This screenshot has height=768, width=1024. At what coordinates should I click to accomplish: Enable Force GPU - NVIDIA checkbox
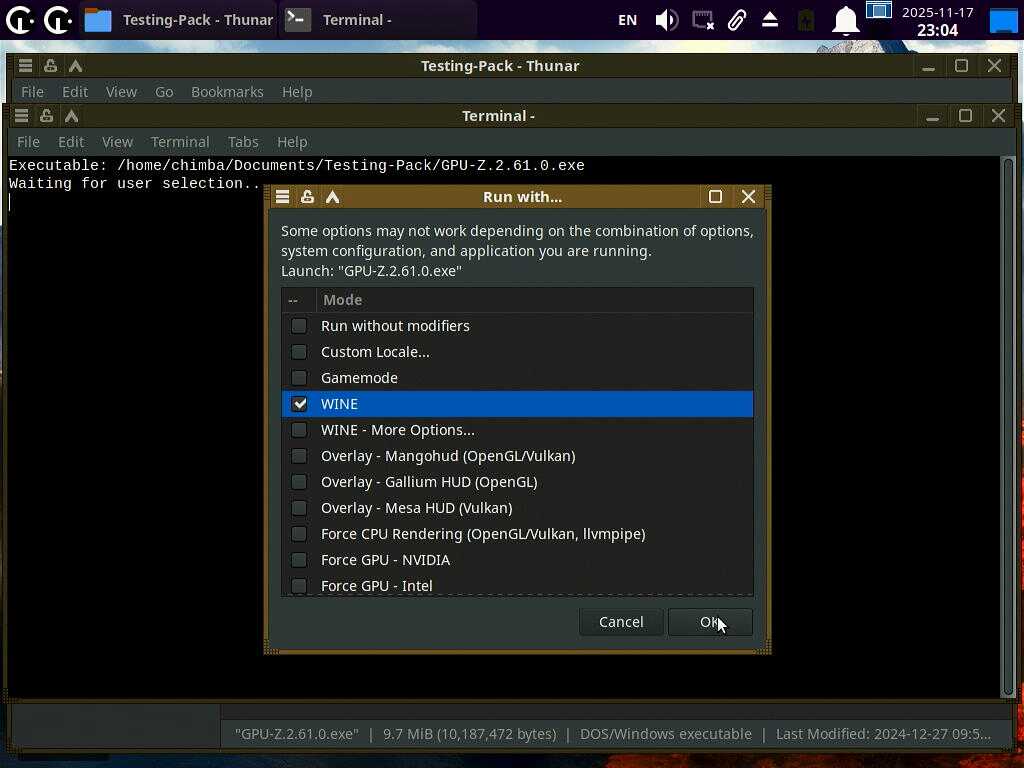click(x=299, y=560)
